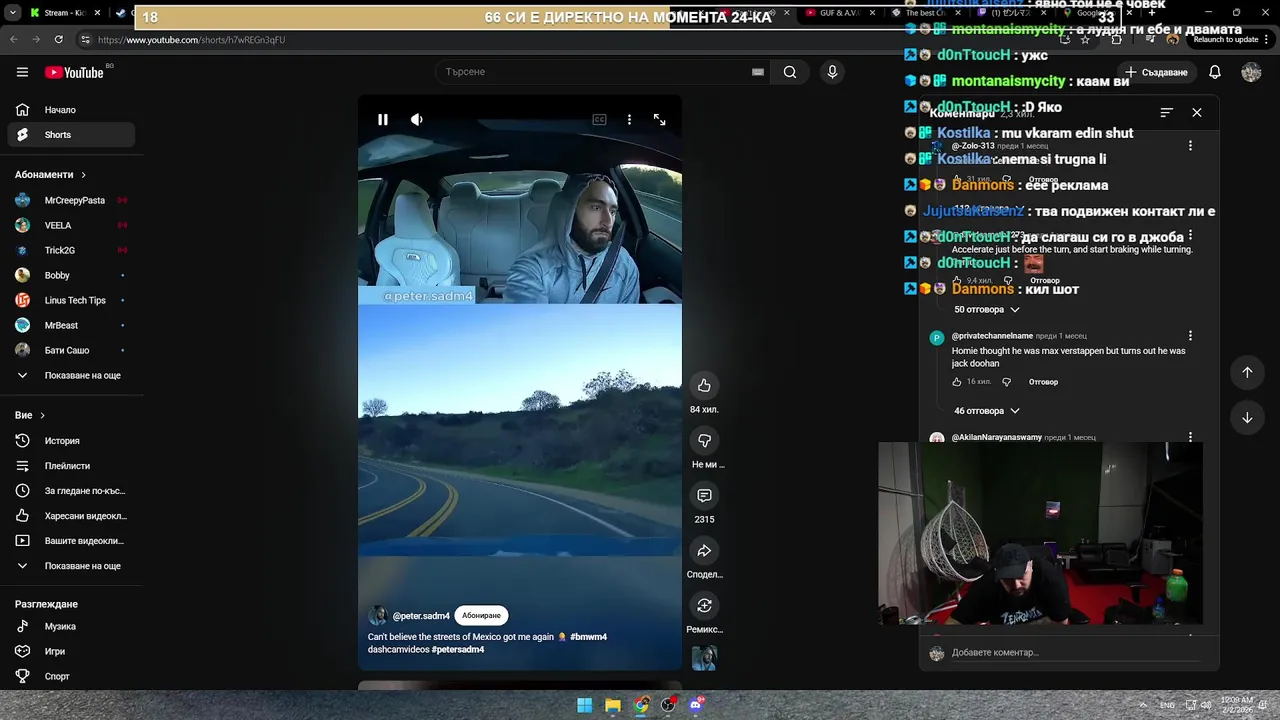Click the browser address bar URL
Screen dimensions: 1280x720
point(191,40)
